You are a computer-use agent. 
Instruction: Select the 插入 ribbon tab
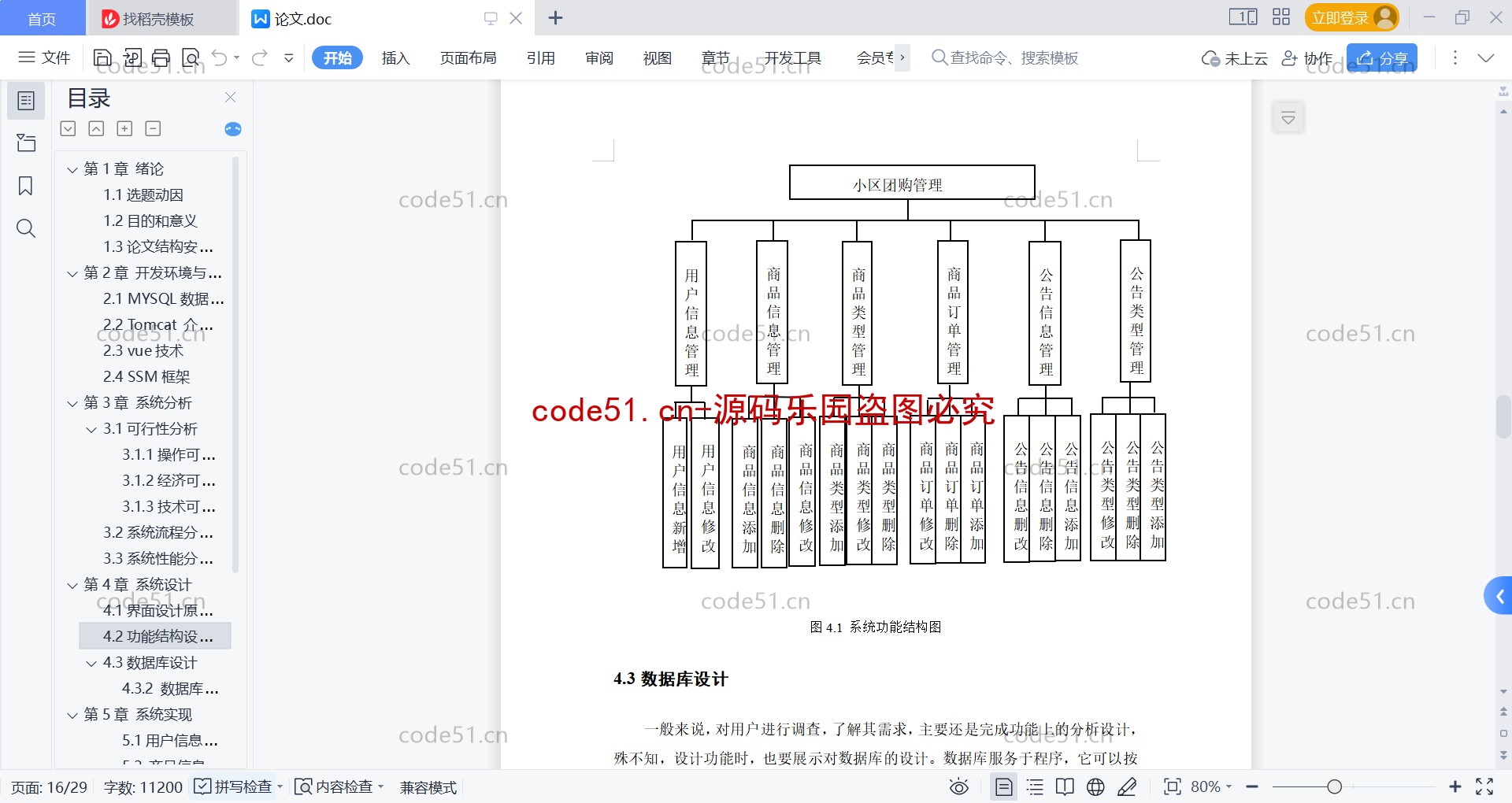tap(395, 57)
